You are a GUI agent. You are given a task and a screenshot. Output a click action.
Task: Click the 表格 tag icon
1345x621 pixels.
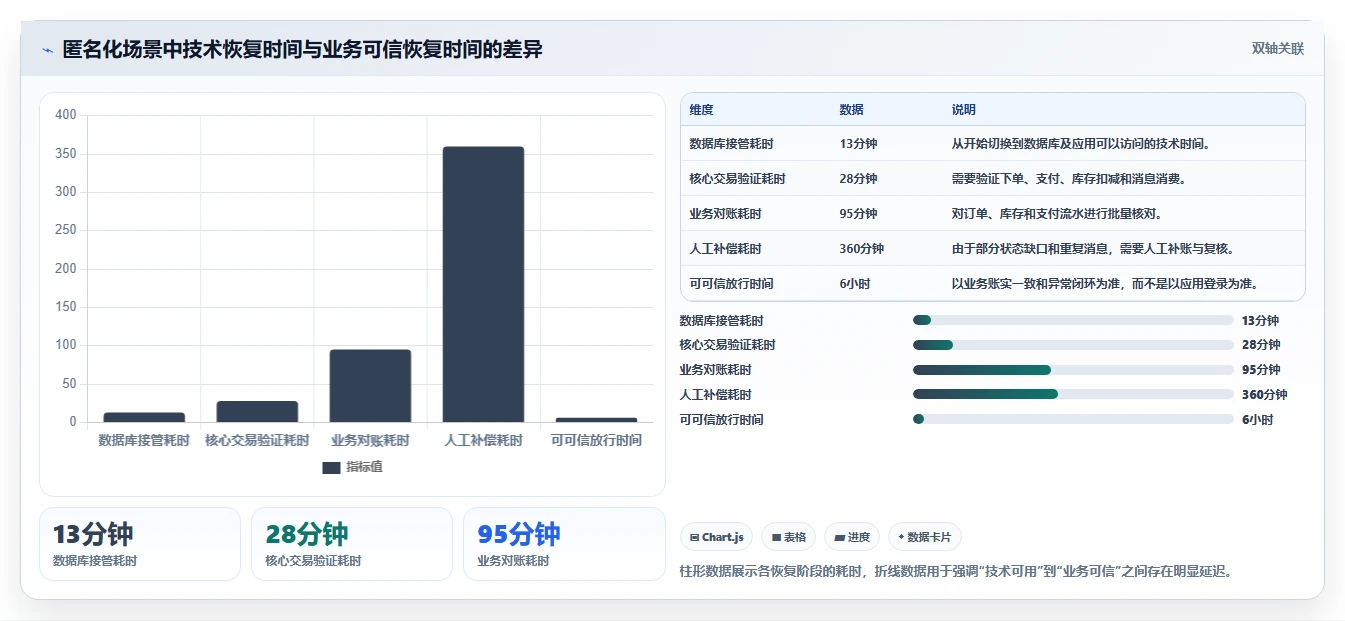pyautogui.click(x=776, y=537)
